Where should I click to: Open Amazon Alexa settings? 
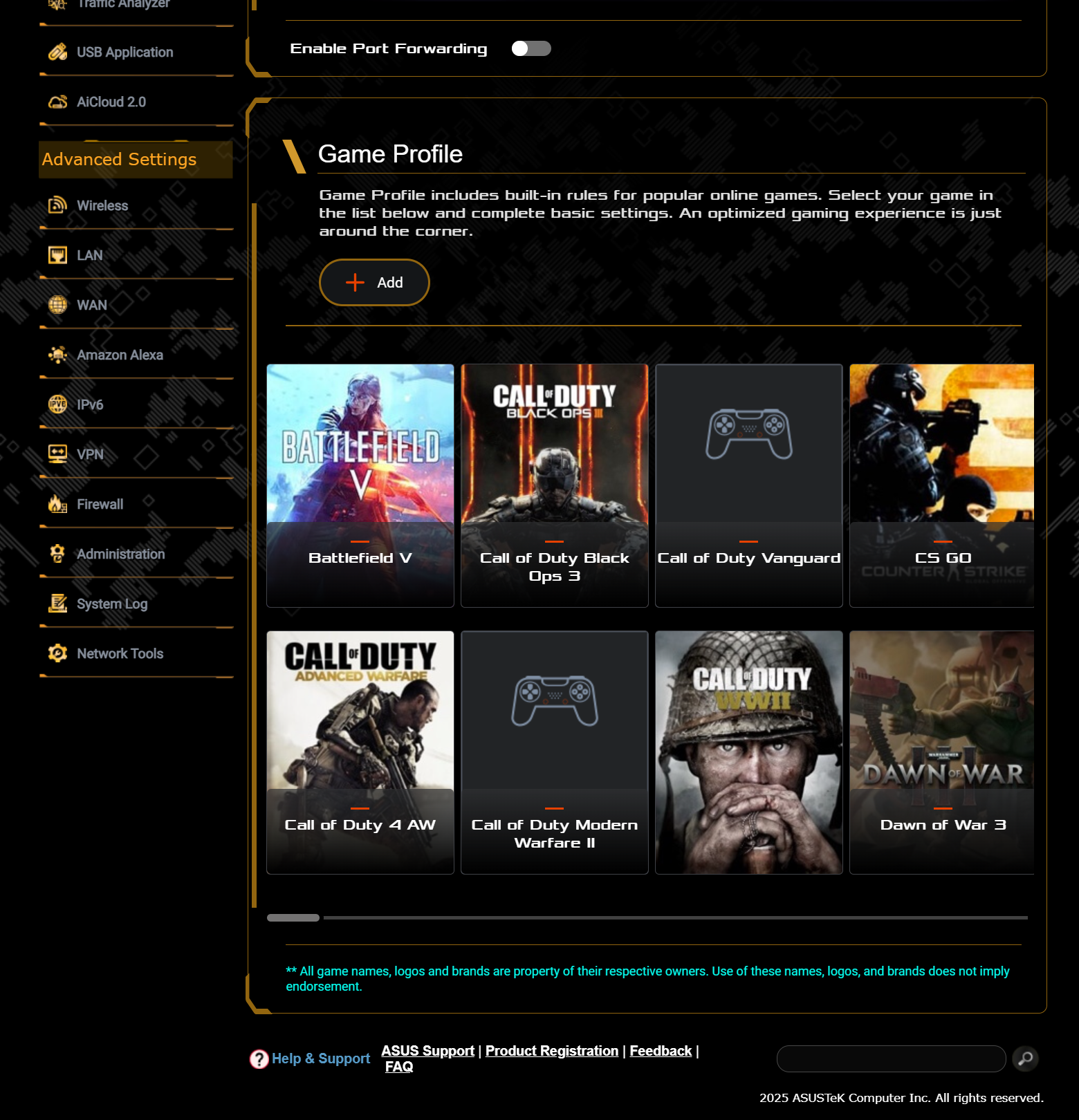tap(136, 355)
